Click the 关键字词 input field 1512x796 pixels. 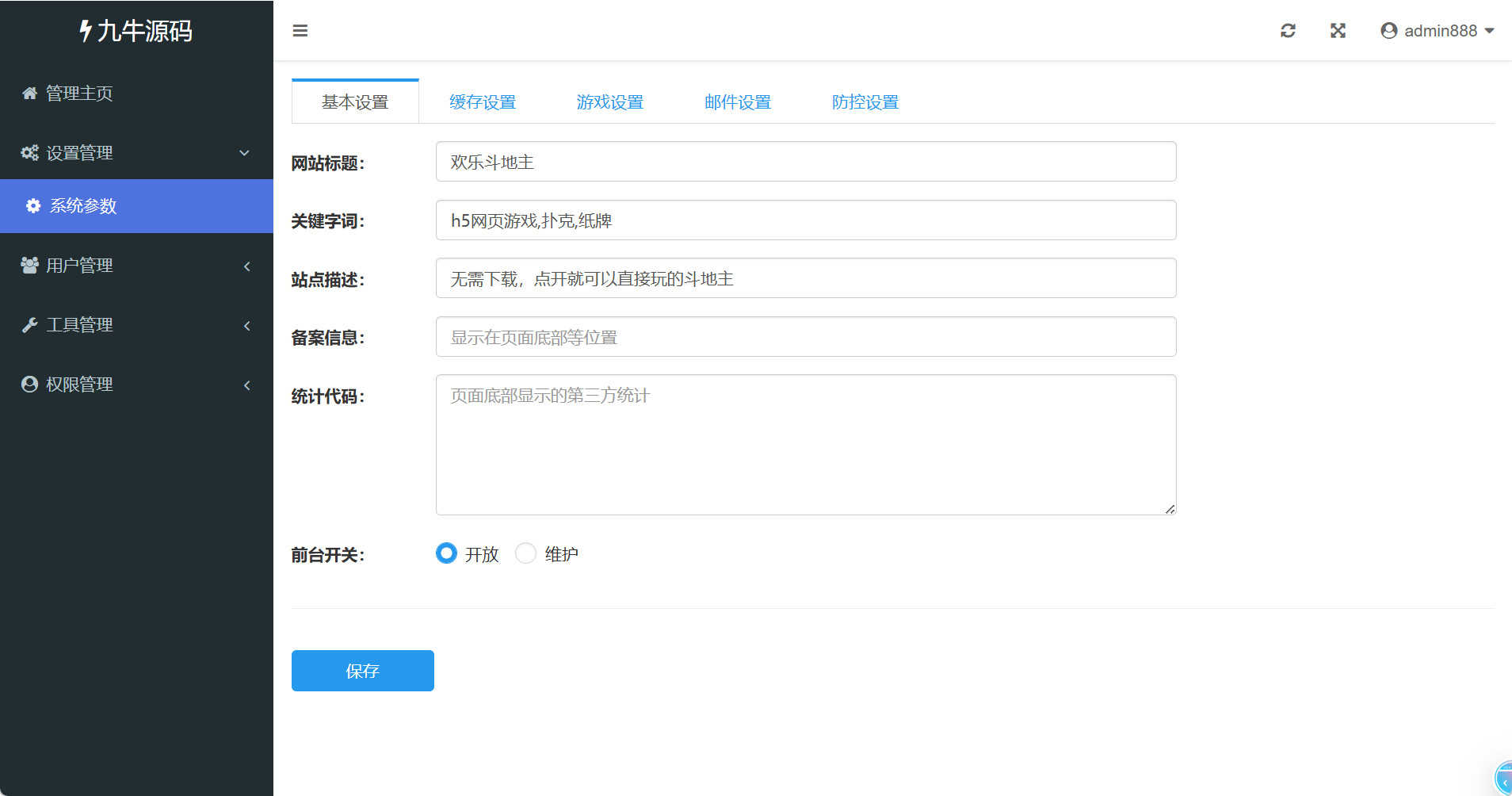pos(806,220)
